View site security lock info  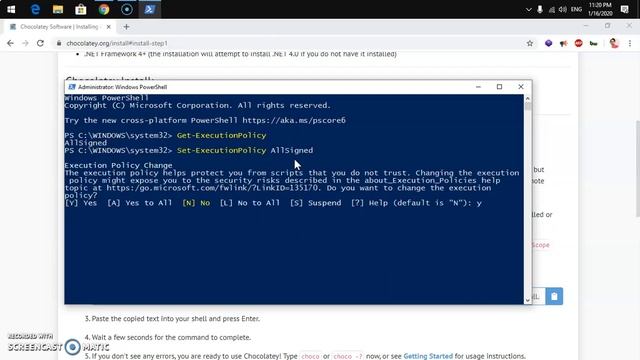(59, 43)
